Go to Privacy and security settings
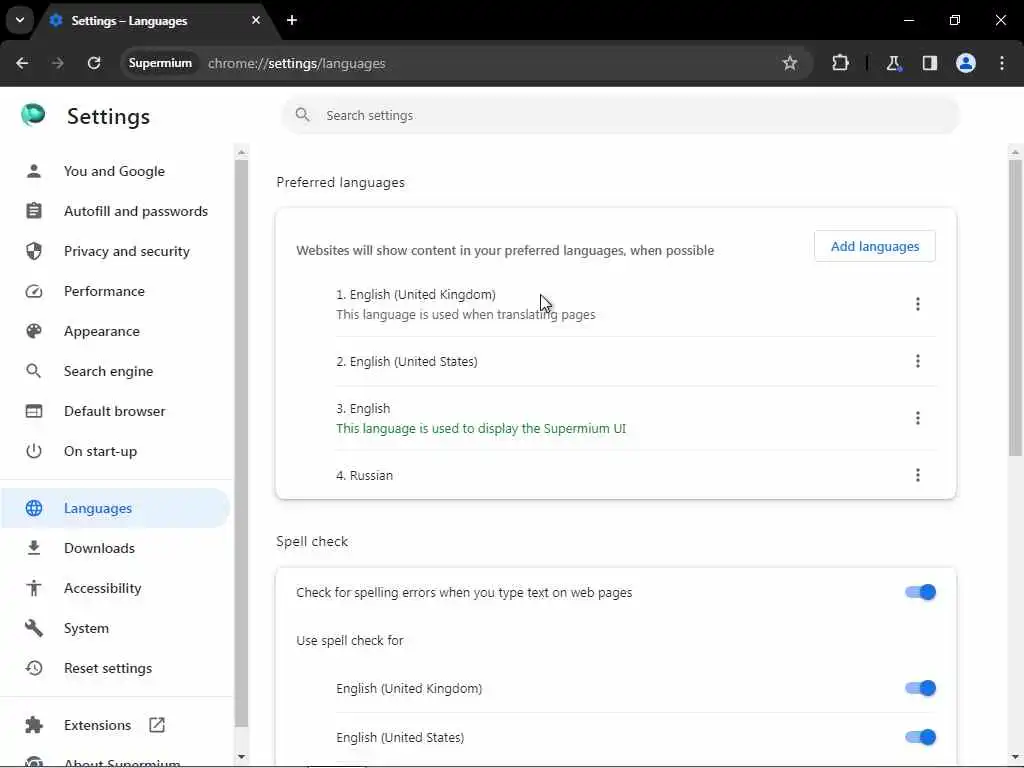Image resolution: width=1024 pixels, height=768 pixels. point(126,251)
